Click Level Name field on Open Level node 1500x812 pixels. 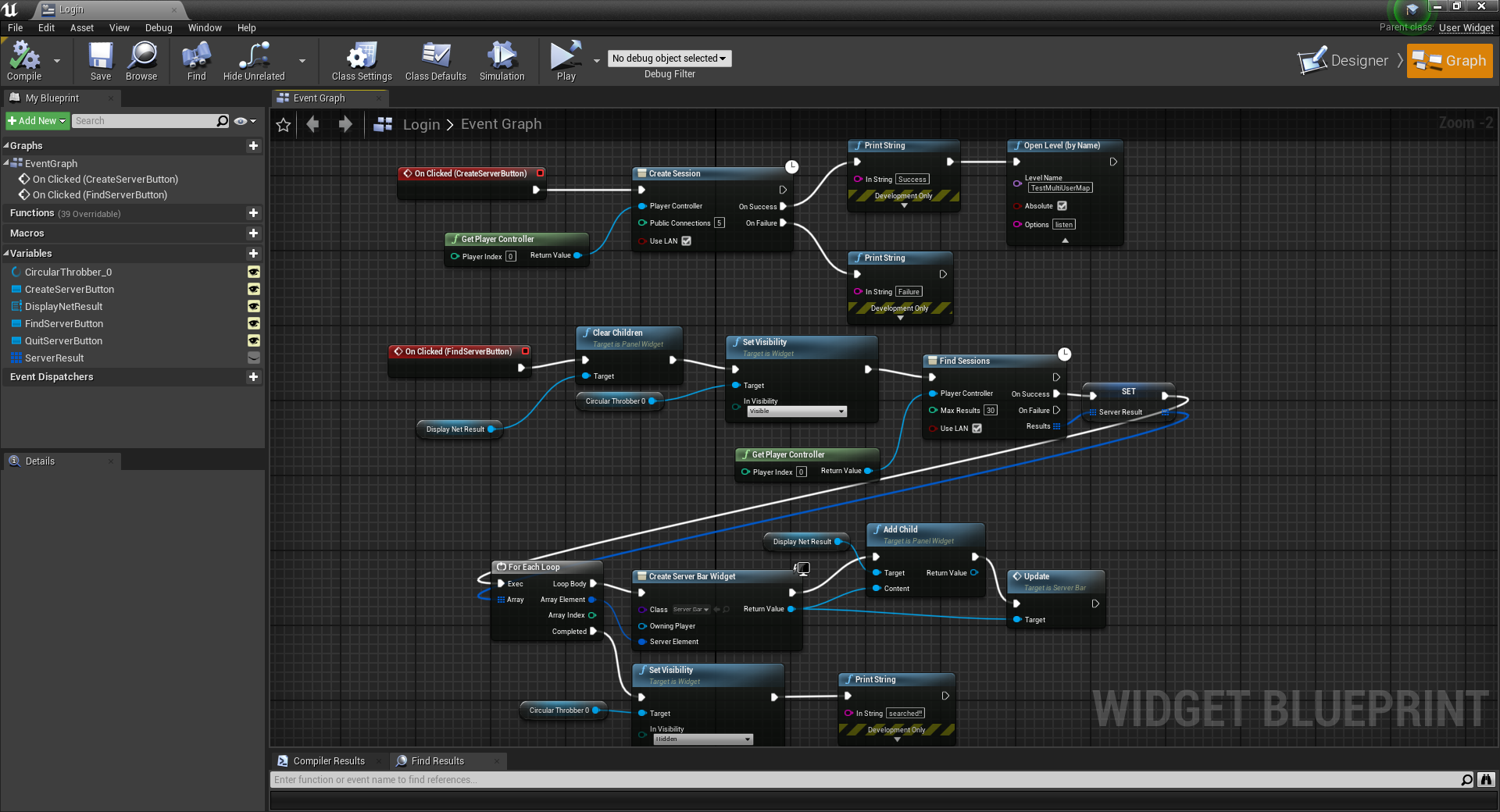point(1060,188)
